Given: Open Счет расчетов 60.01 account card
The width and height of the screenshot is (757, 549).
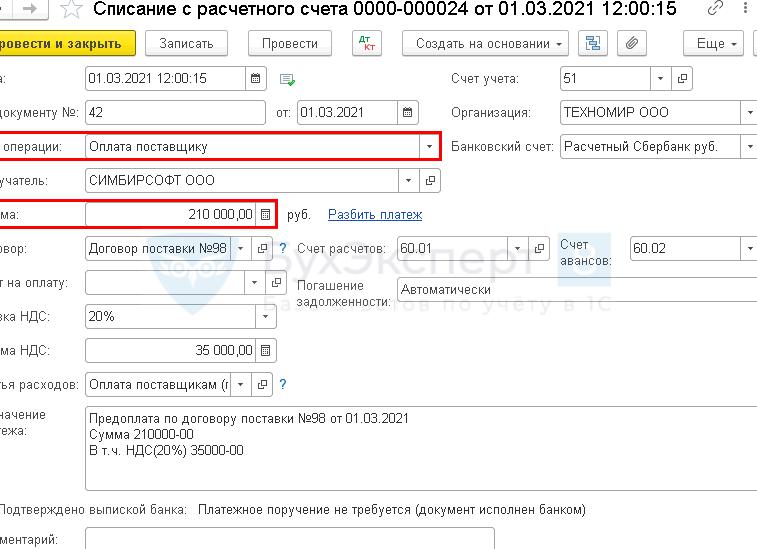Looking at the screenshot, I should pyautogui.click(x=539, y=249).
